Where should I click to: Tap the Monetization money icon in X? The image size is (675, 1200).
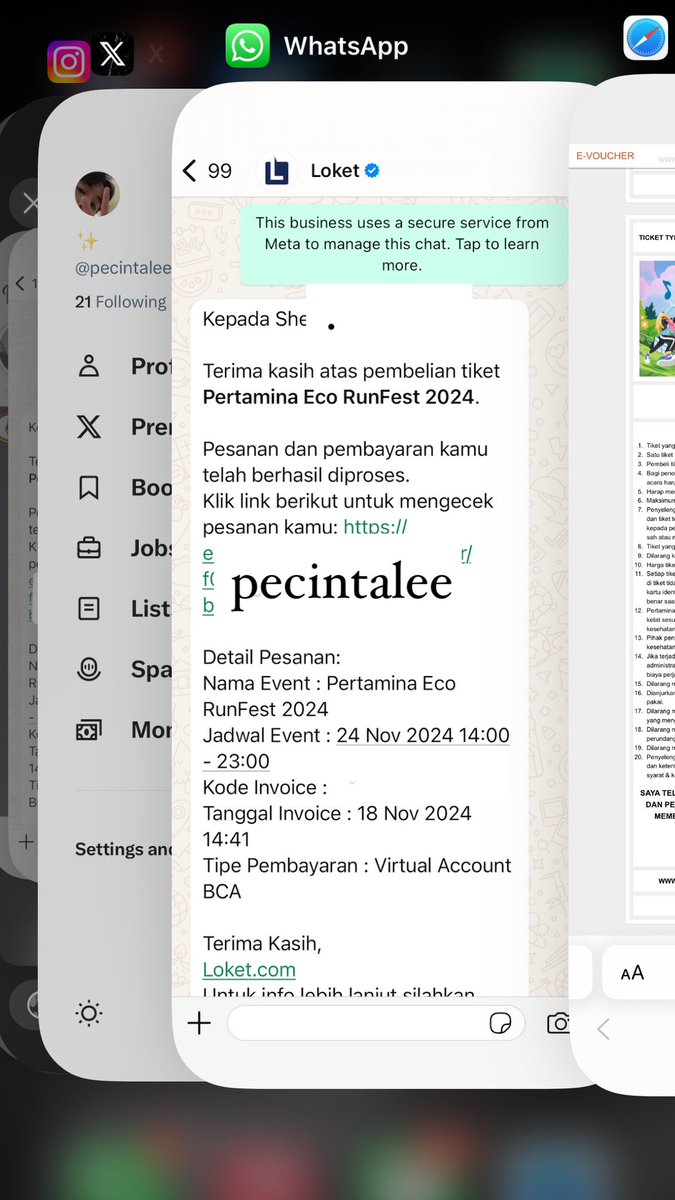[89, 730]
